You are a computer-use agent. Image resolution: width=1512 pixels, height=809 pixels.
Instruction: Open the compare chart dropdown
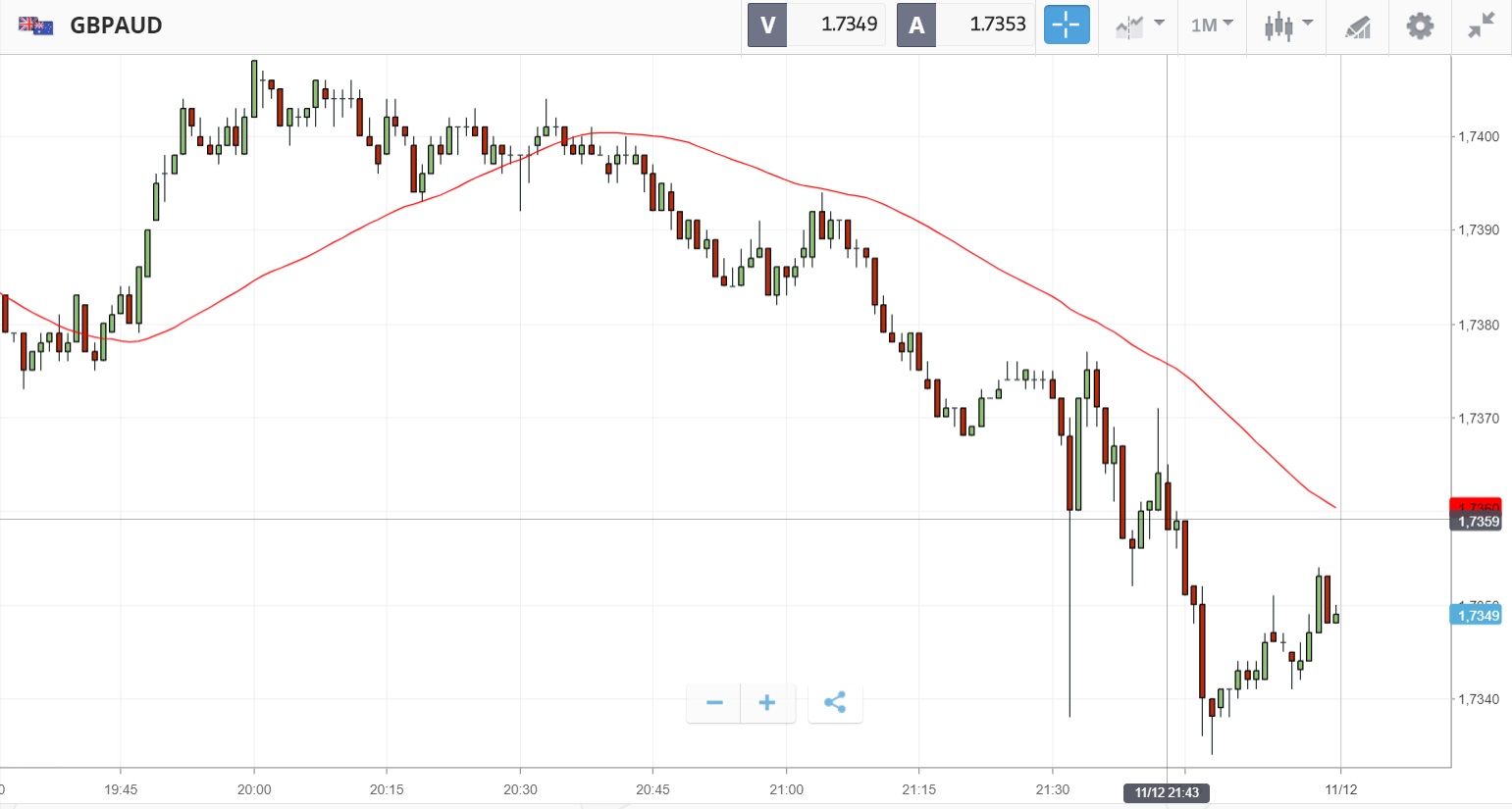1139,25
